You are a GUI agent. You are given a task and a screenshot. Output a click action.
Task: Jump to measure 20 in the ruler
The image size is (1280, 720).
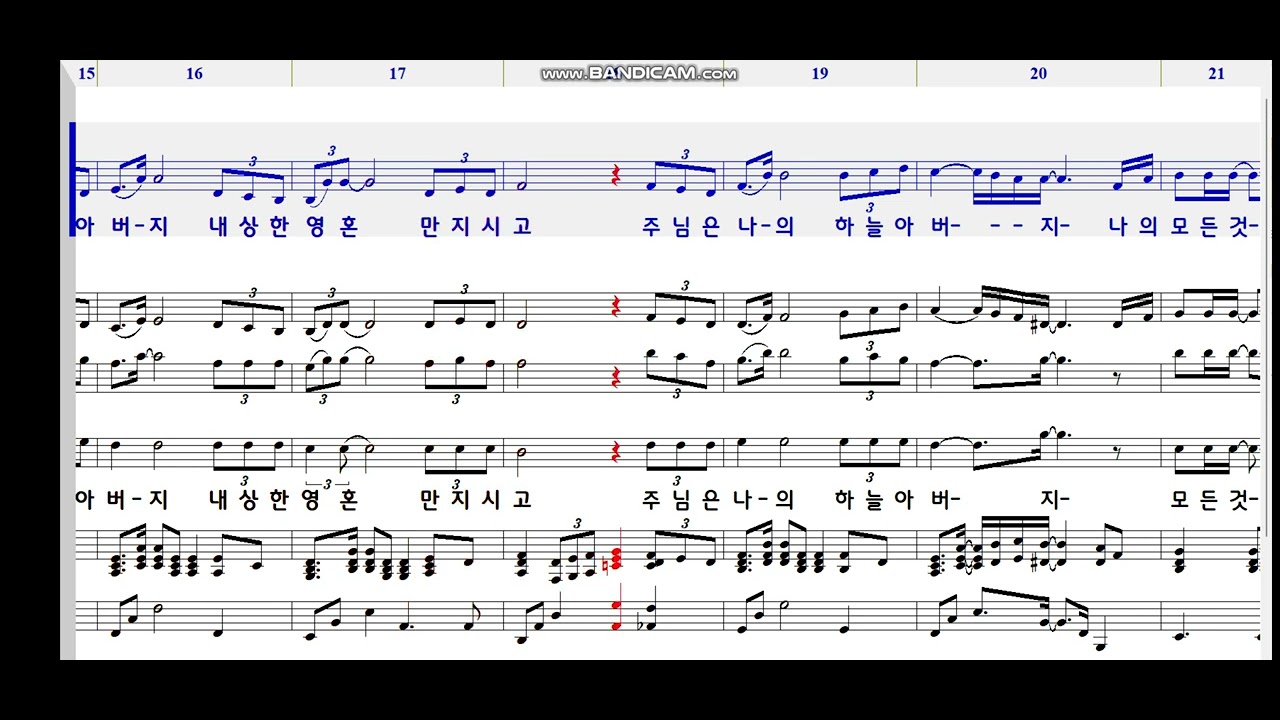tap(1038, 74)
